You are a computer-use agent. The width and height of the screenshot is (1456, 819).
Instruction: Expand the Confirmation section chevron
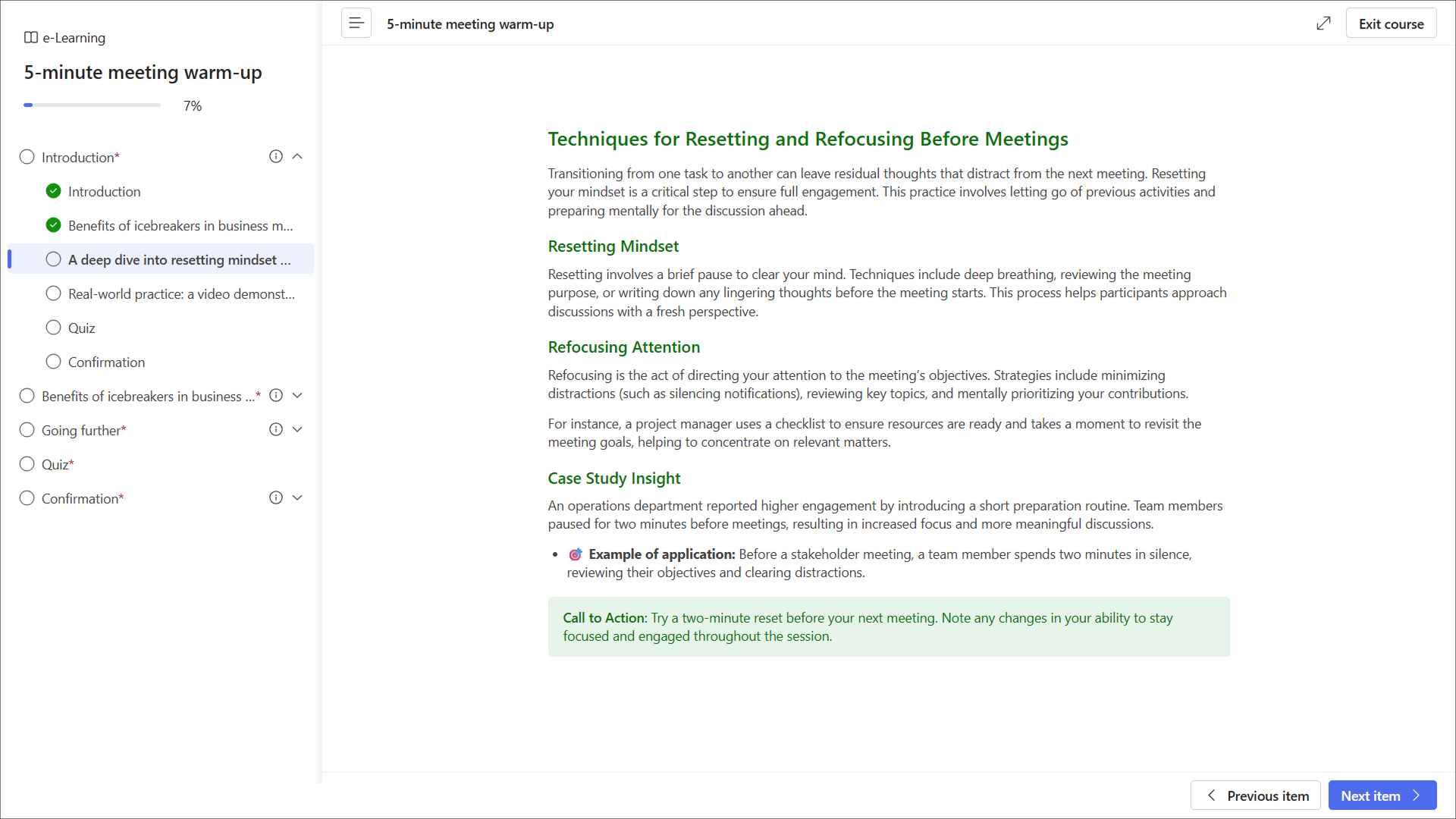pyautogui.click(x=297, y=497)
